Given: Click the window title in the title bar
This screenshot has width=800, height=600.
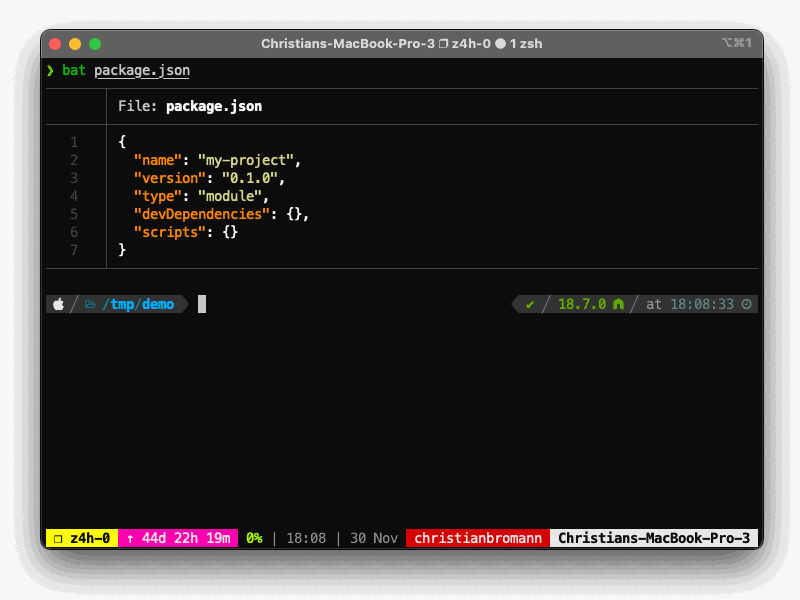Looking at the screenshot, I should click(x=400, y=43).
